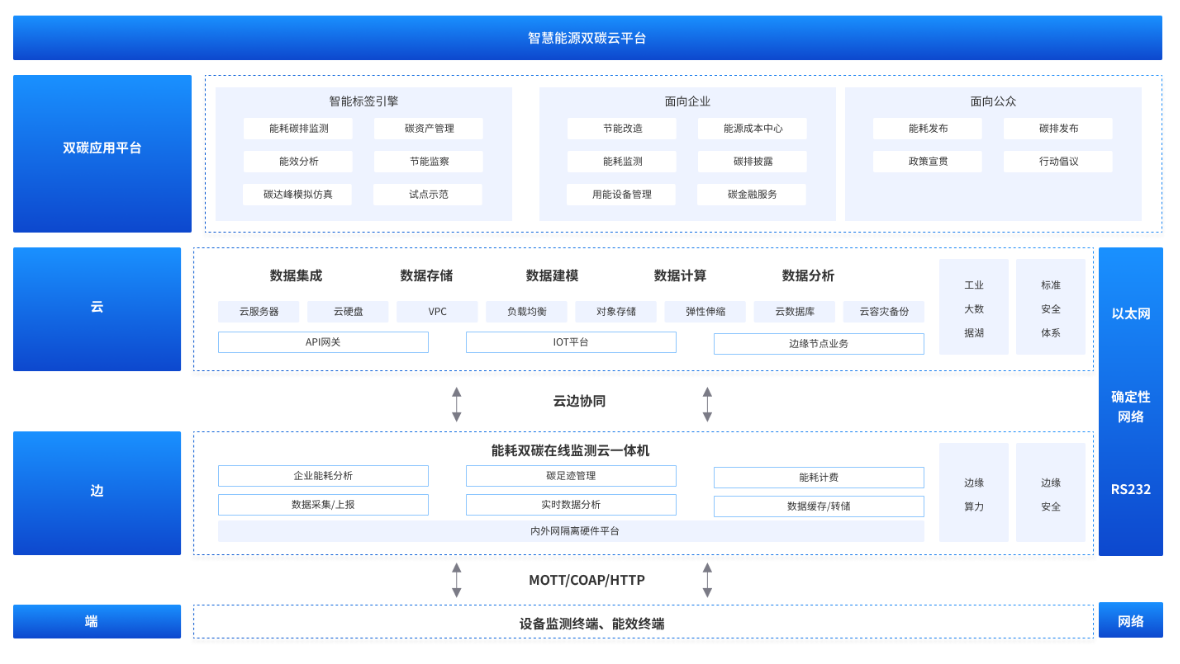The height and width of the screenshot is (664, 1180).
Task: Click the 工业大数据湖 panel
Action: point(974,307)
